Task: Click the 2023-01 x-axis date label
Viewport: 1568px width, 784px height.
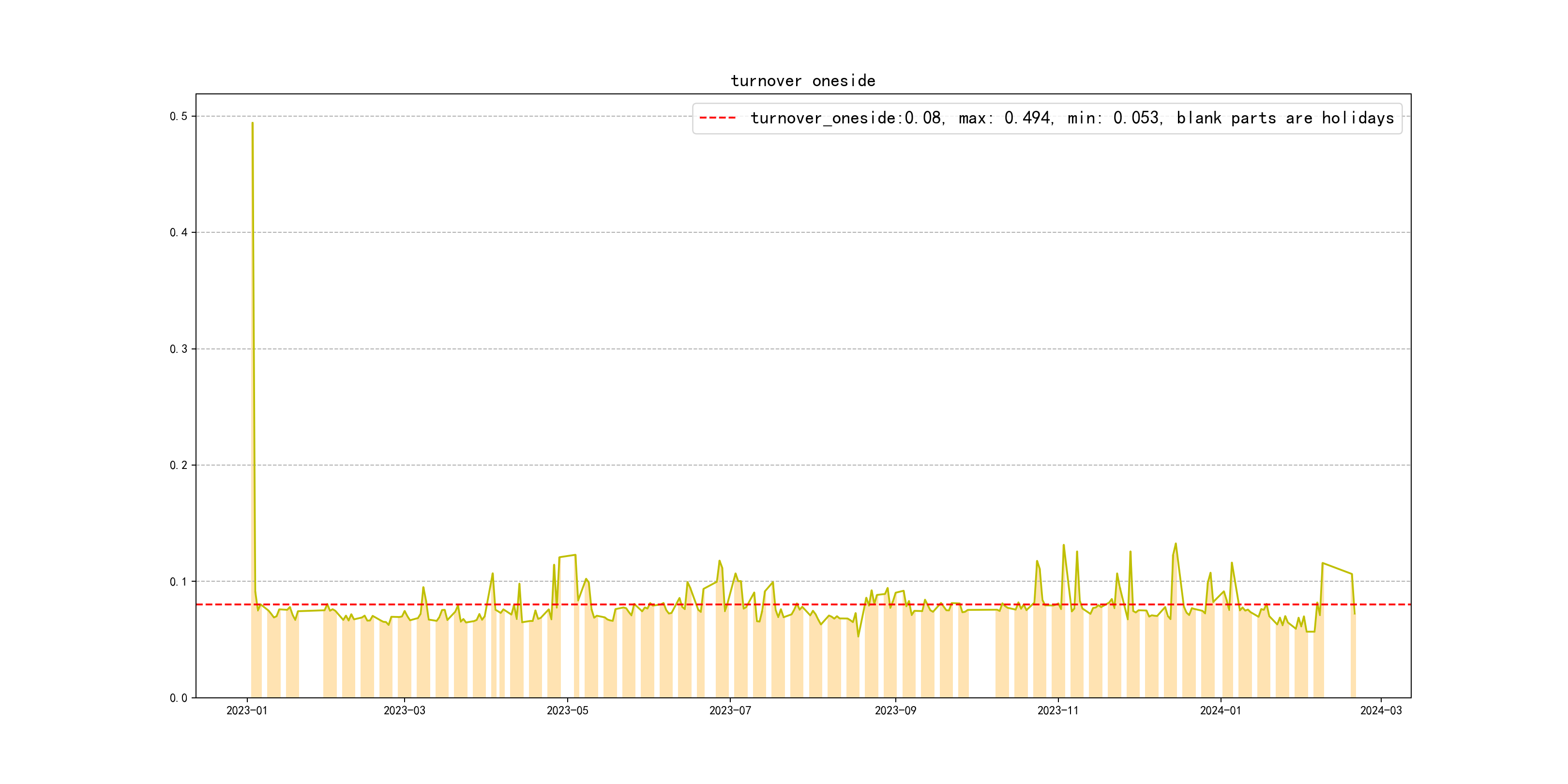Action: click(246, 710)
